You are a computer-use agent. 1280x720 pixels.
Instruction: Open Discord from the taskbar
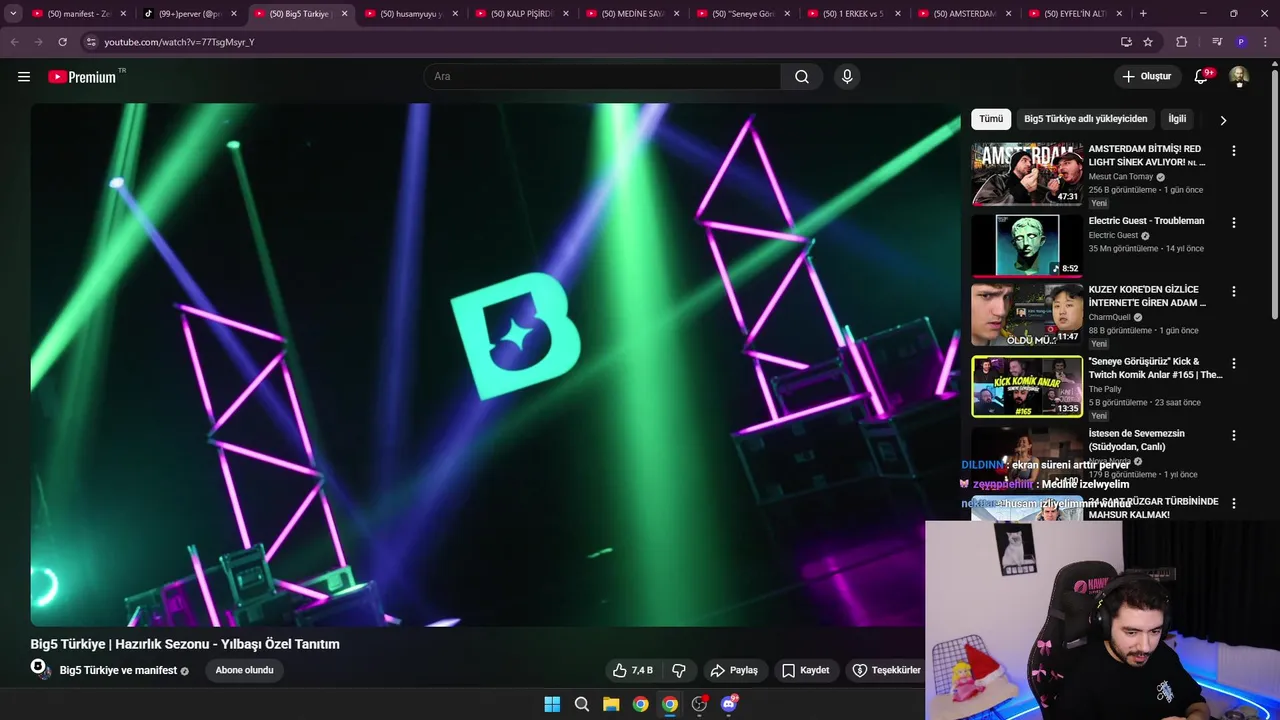[x=729, y=704]
